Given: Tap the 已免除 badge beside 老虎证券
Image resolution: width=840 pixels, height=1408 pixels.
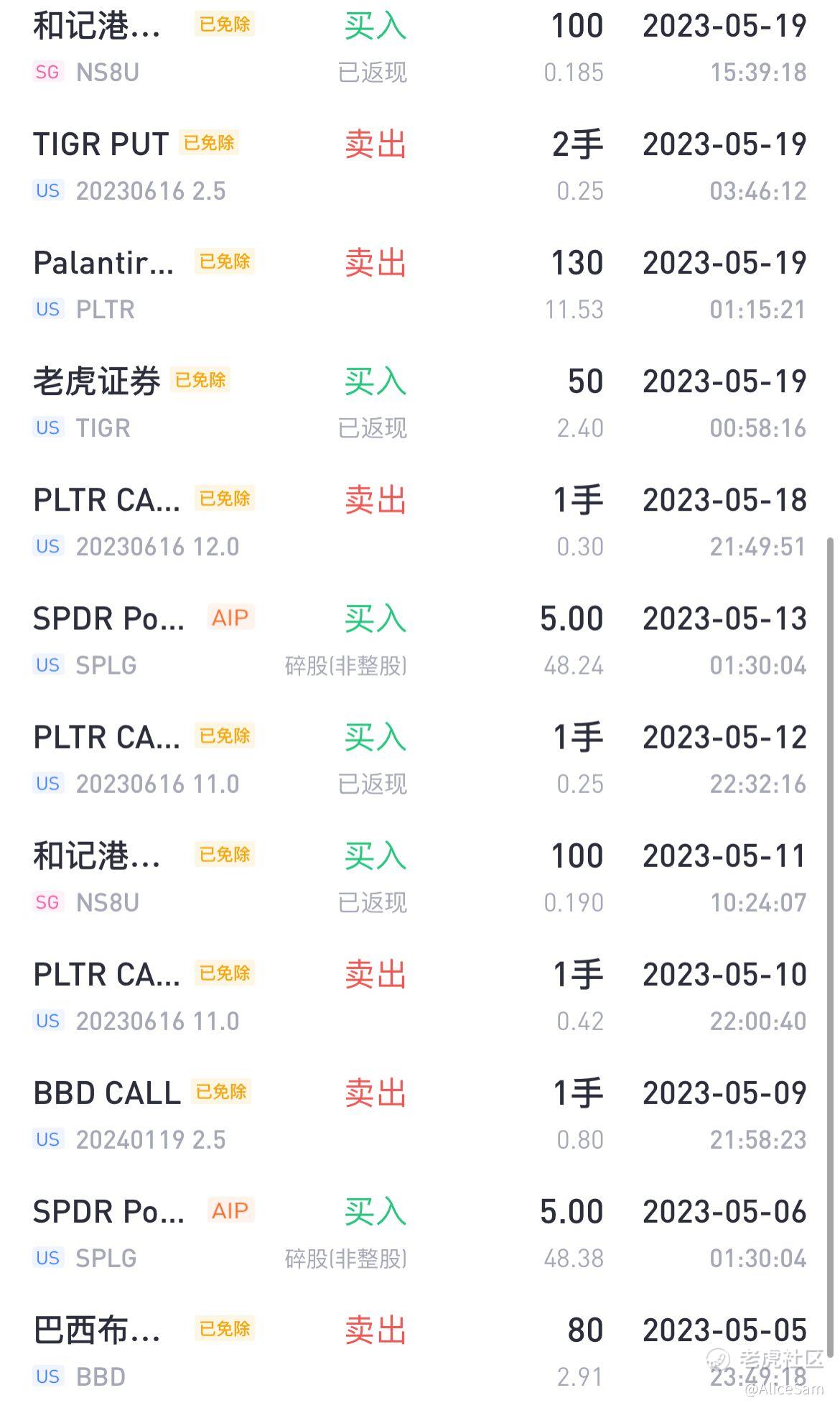Looking at the screenshot, I should click(x=200, y=380).
